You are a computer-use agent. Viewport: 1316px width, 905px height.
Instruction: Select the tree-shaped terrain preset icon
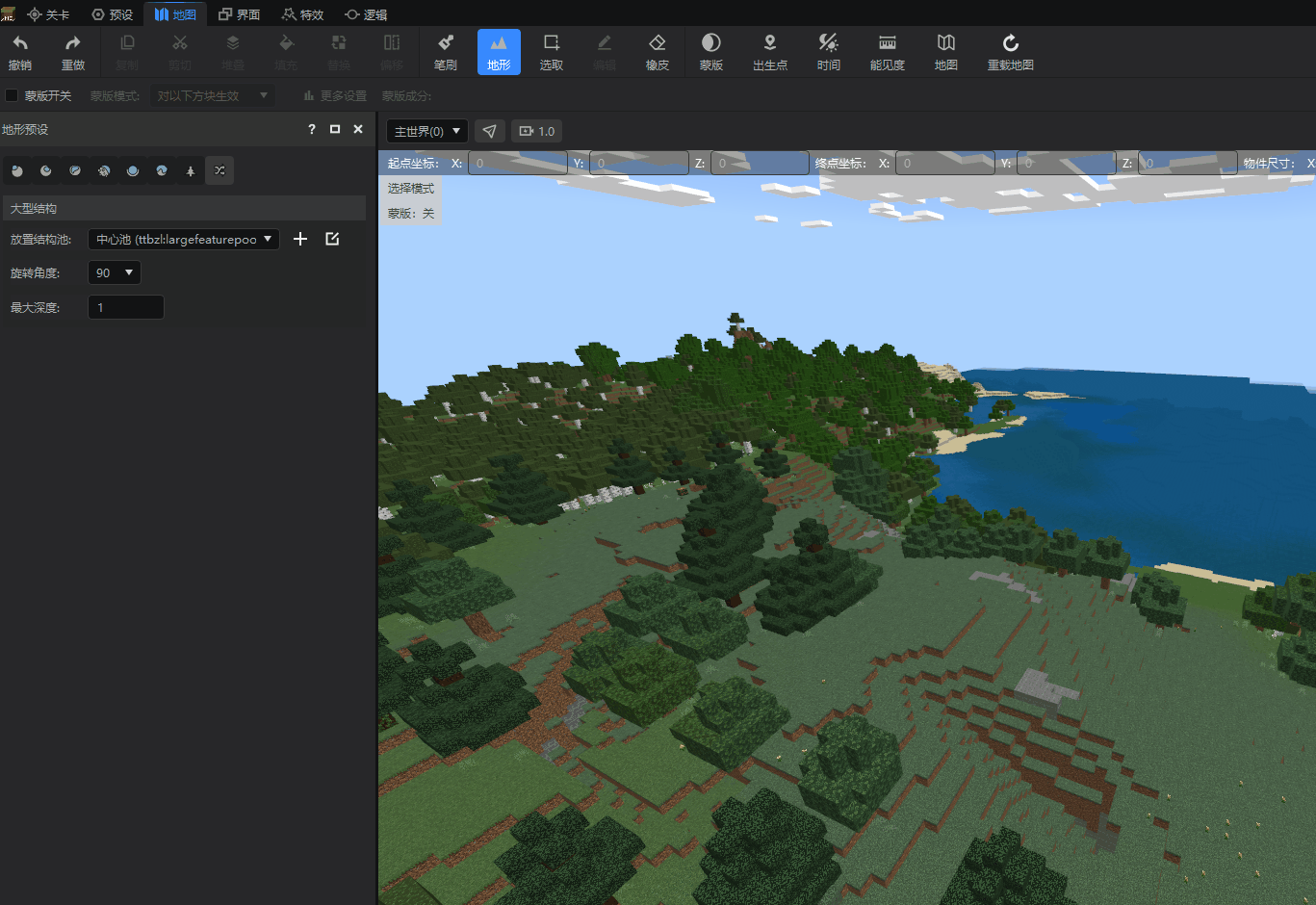pyautogui.click(x=191, y=170)
